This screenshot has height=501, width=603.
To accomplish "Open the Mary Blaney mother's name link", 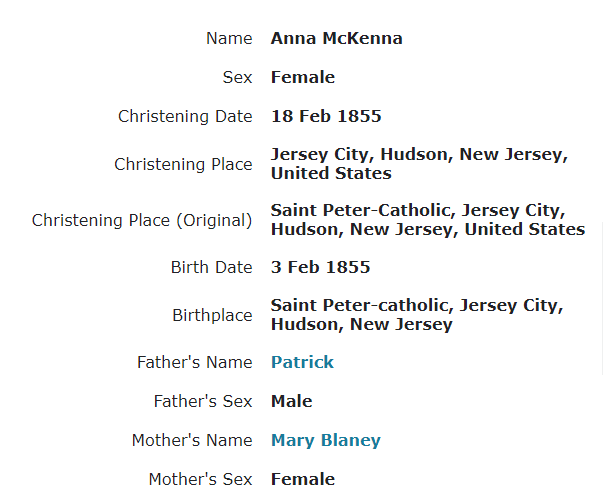I will (x=325, y=440).
